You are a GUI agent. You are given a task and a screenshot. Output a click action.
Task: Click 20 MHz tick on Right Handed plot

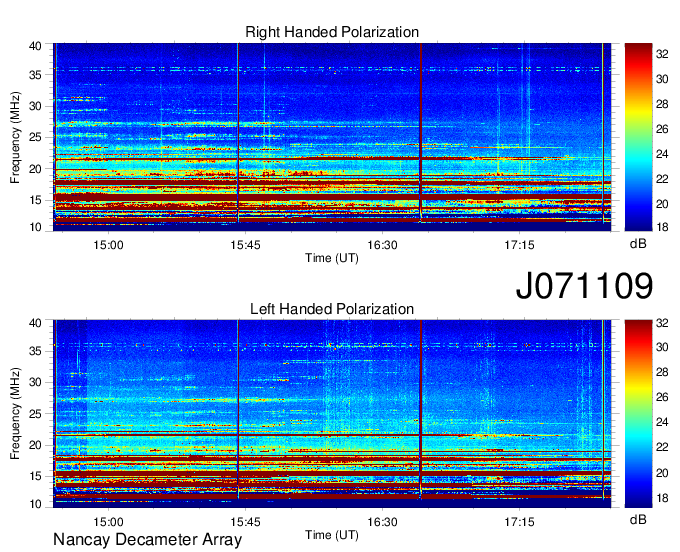35,169
